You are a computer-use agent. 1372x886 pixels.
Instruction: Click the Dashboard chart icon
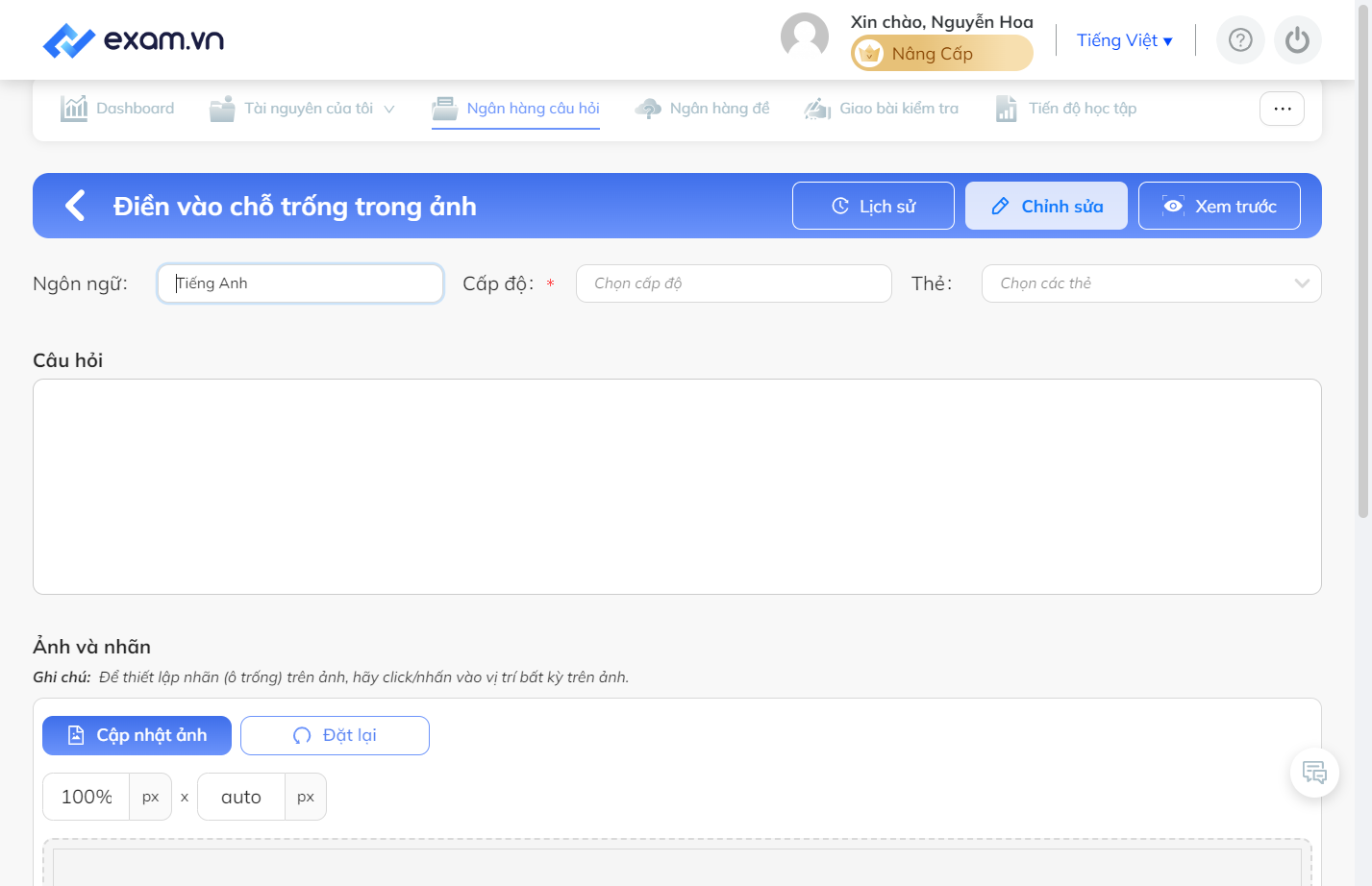point(74,109)
